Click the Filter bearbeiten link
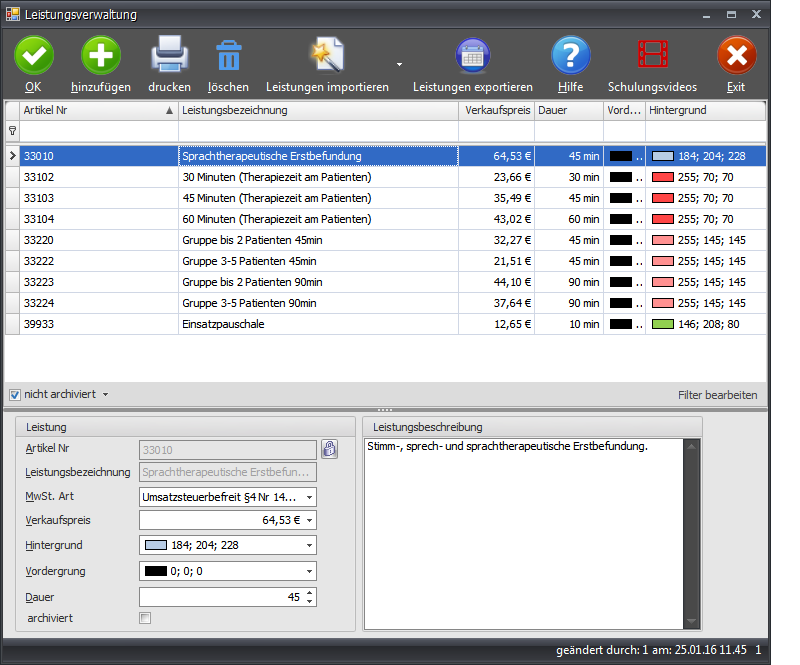Viewport: 800px width, 665px height. 717,395
